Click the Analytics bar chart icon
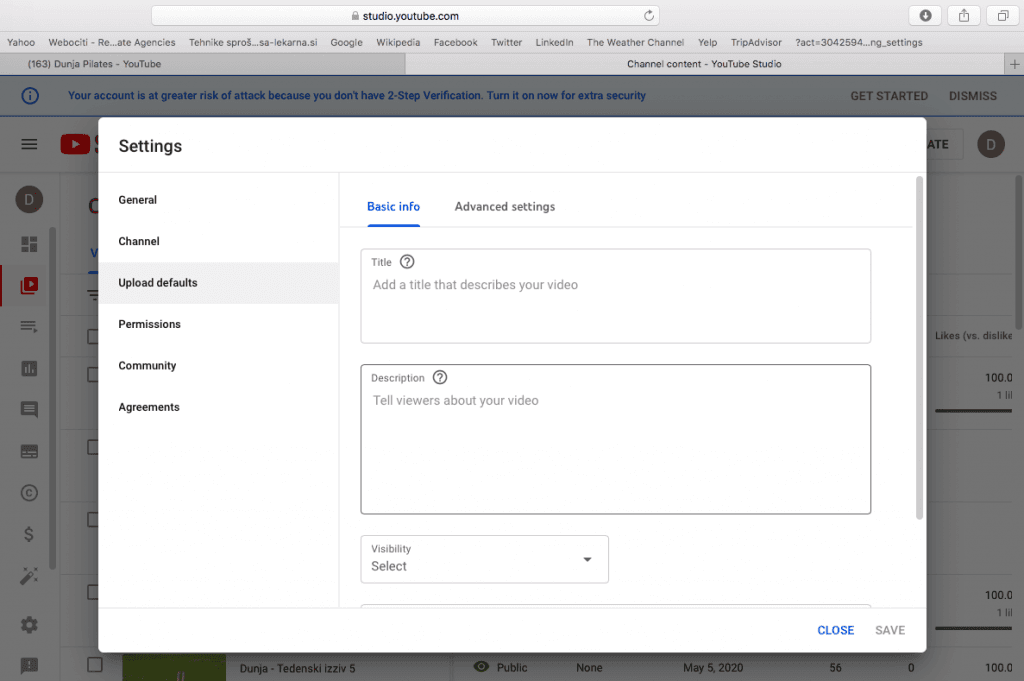This screenshot has height=681, width=1024. point(29,368)
